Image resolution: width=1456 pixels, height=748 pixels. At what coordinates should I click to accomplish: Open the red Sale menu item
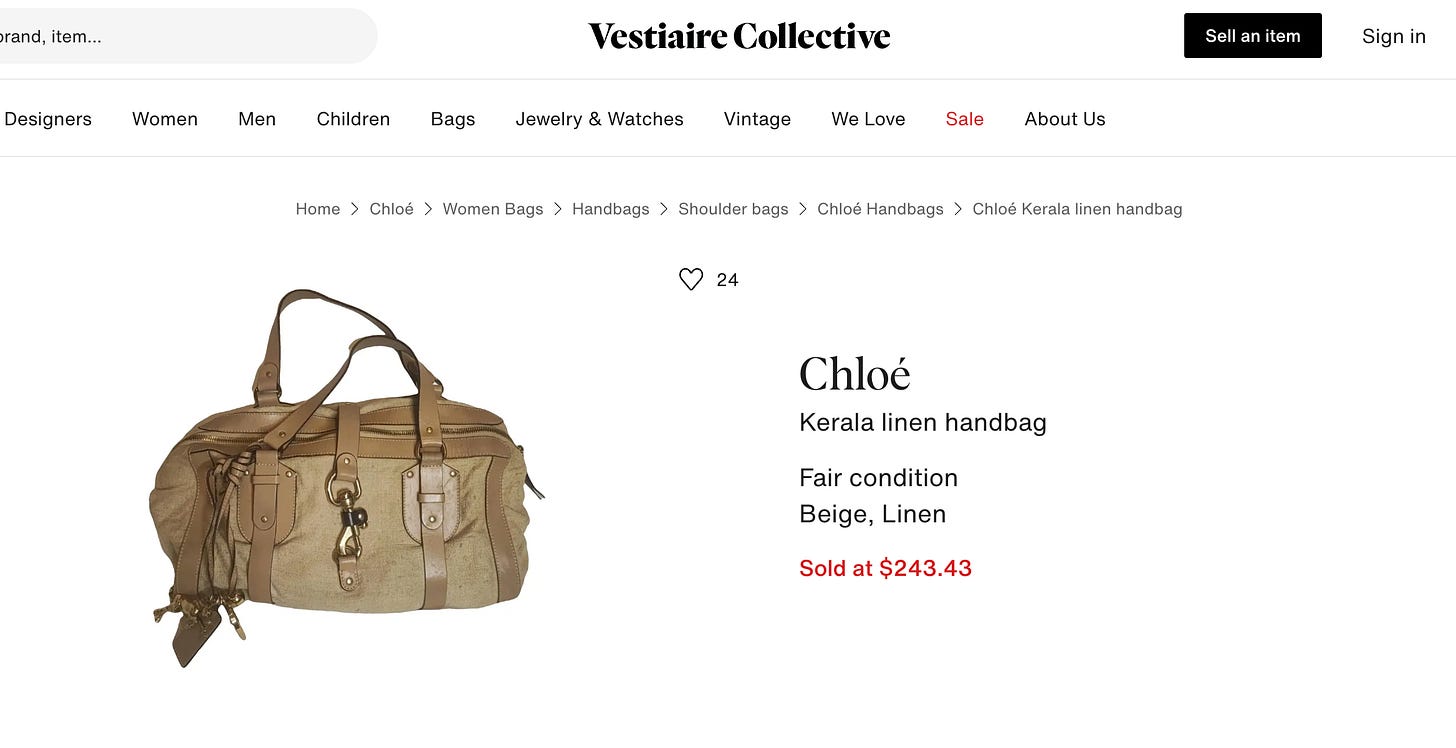965,119
